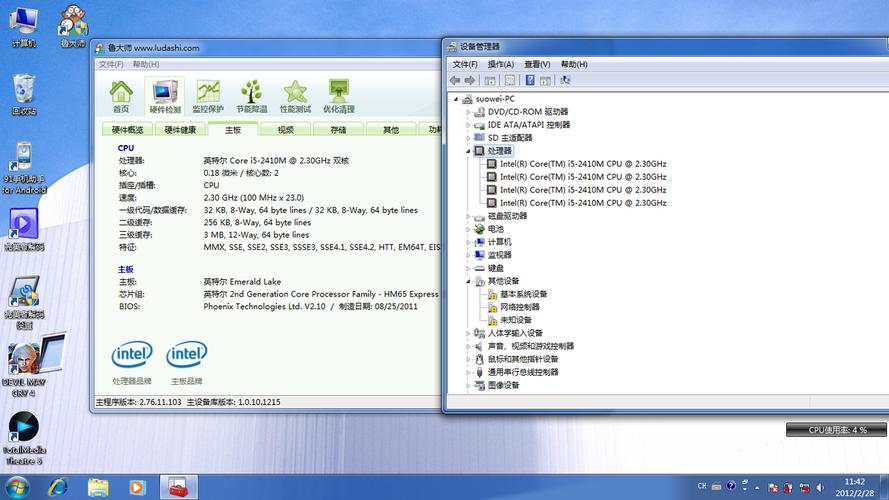Collapse the 处理器 node
This screenshot has width=889, height=500.
tap(468, 151)
